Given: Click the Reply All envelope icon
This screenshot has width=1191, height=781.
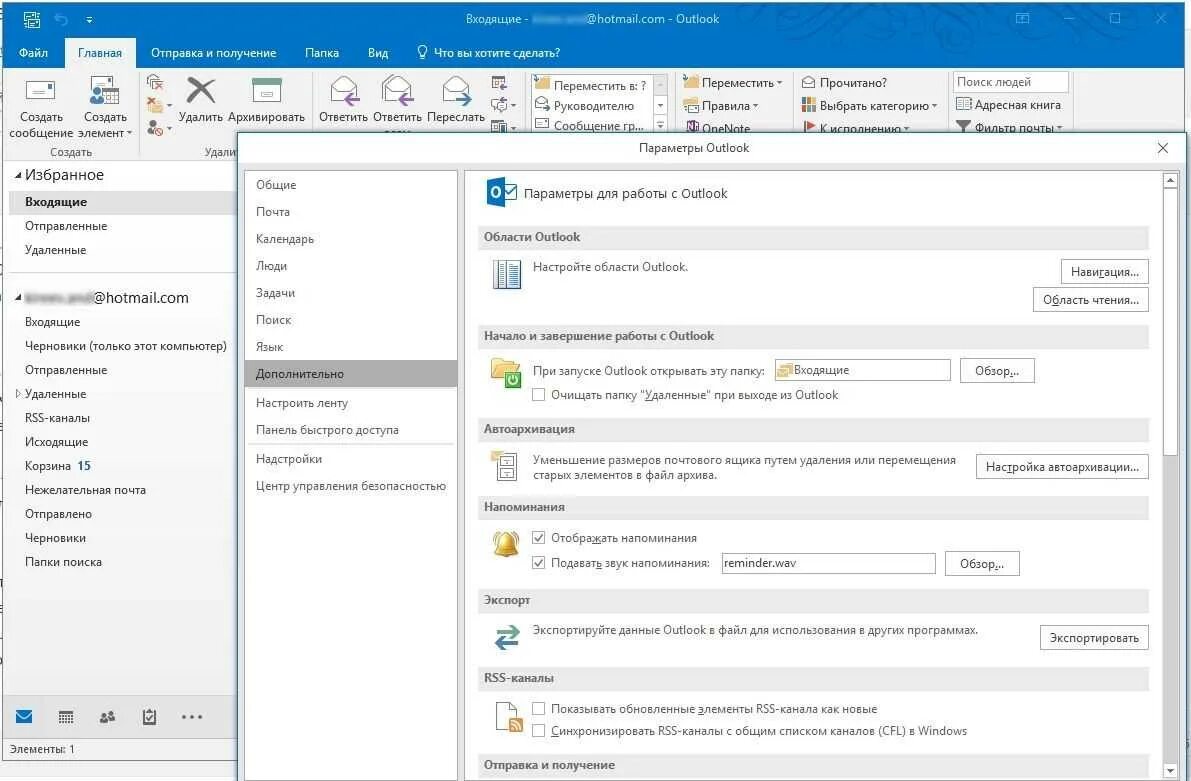Looking at the screenshot, I should tap(397, 90).
